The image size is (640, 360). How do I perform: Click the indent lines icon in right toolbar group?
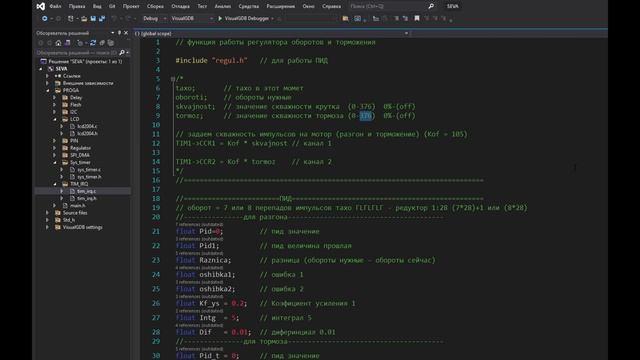coord(396,18)
